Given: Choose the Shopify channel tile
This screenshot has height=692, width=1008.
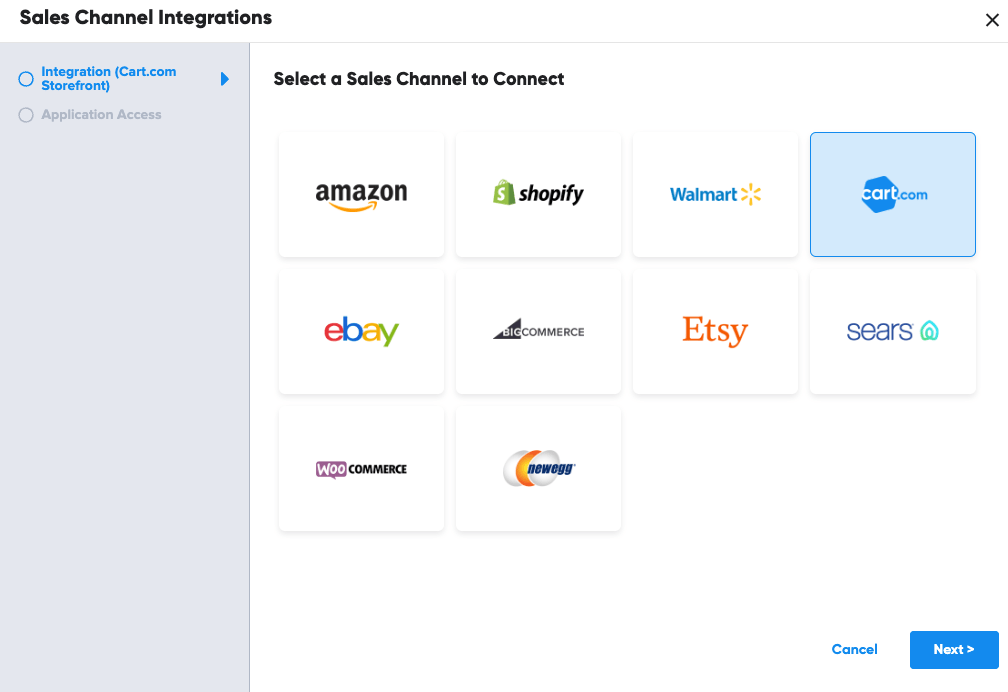Looking at the screenshot, I should point(538,195).
